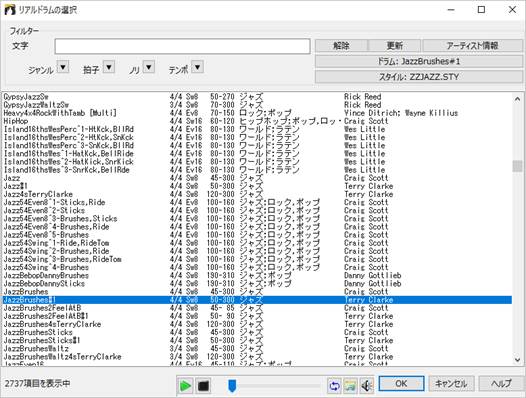This screenshot has height=398, width=526.
Task: Select the JazzBrushesSticks#1 row
Action: (257, 340)
